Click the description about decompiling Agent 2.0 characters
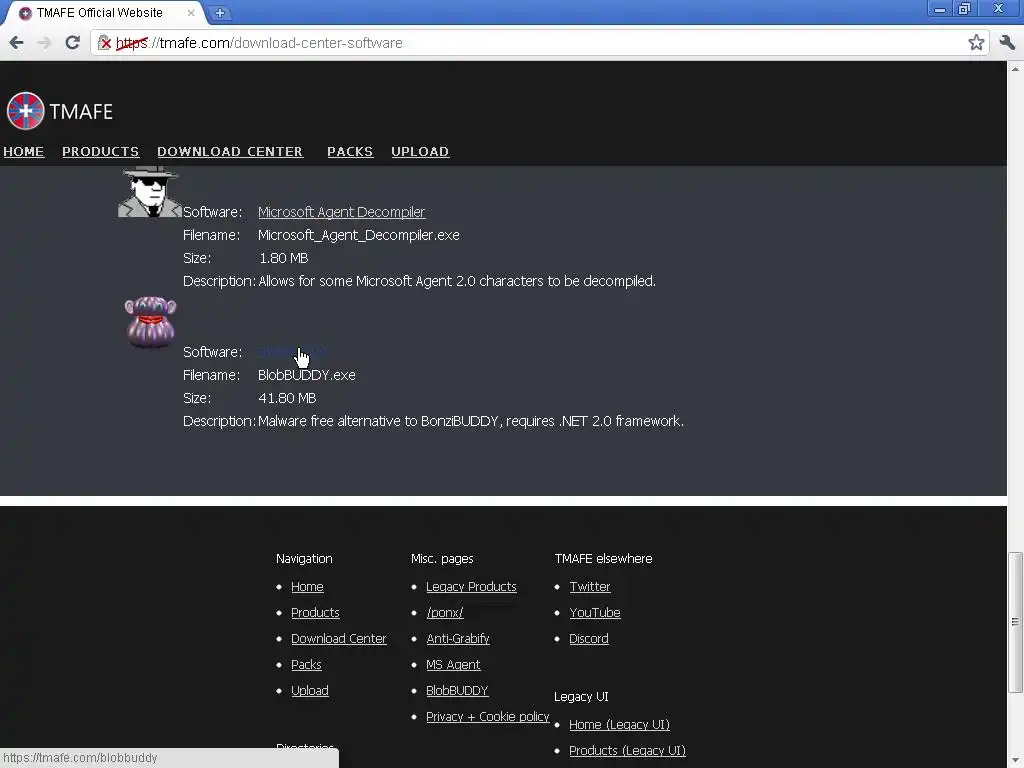 coord(457,281)
